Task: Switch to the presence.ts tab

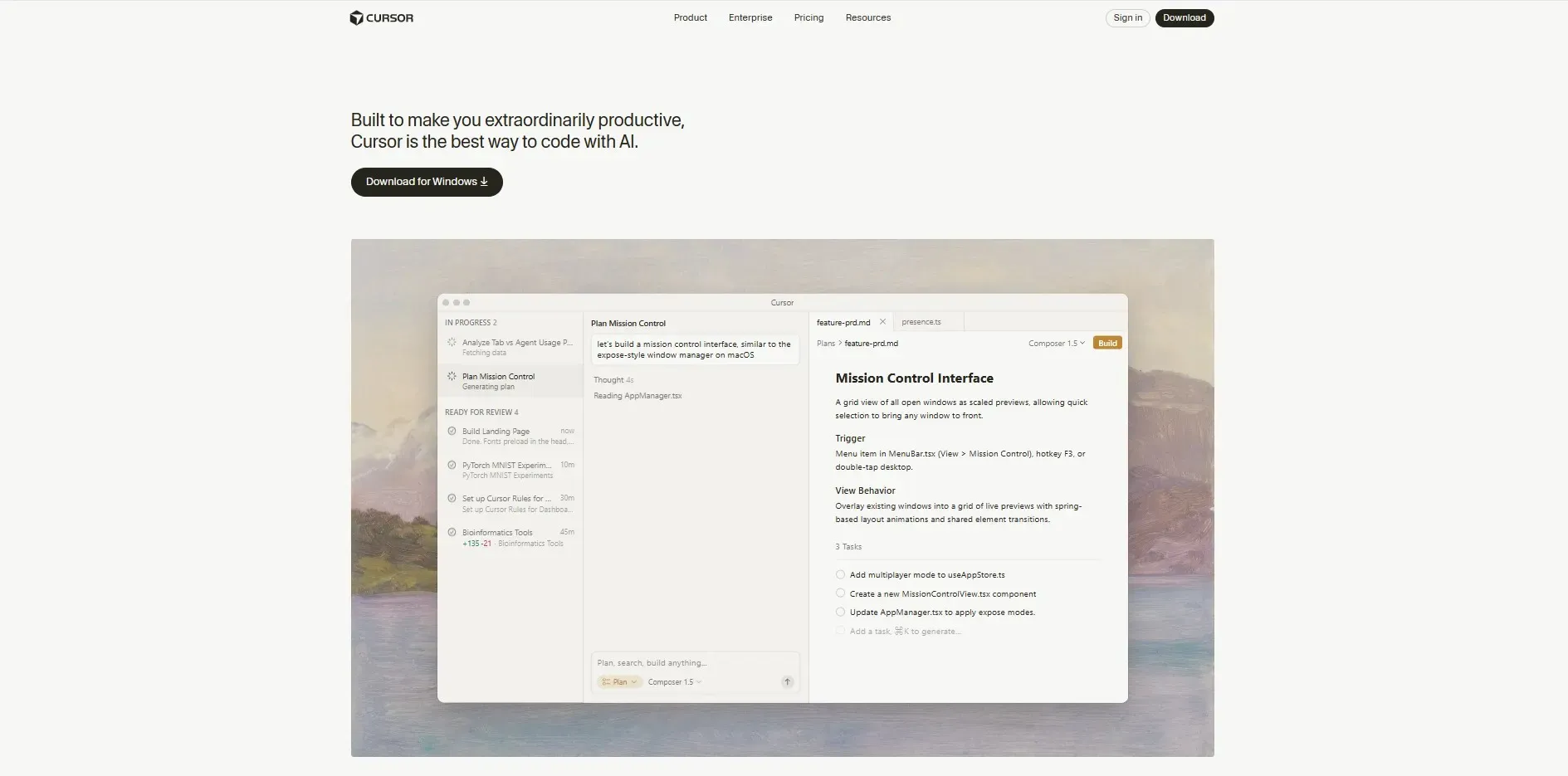Action: (921, 322)
